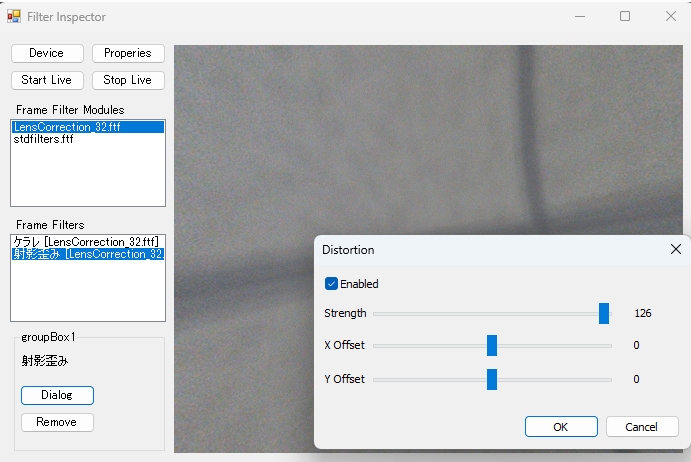This screenshot has width=691, height=462.
Task: Click the 射影歪み label in groupBox1
Action: coord(45,361)
